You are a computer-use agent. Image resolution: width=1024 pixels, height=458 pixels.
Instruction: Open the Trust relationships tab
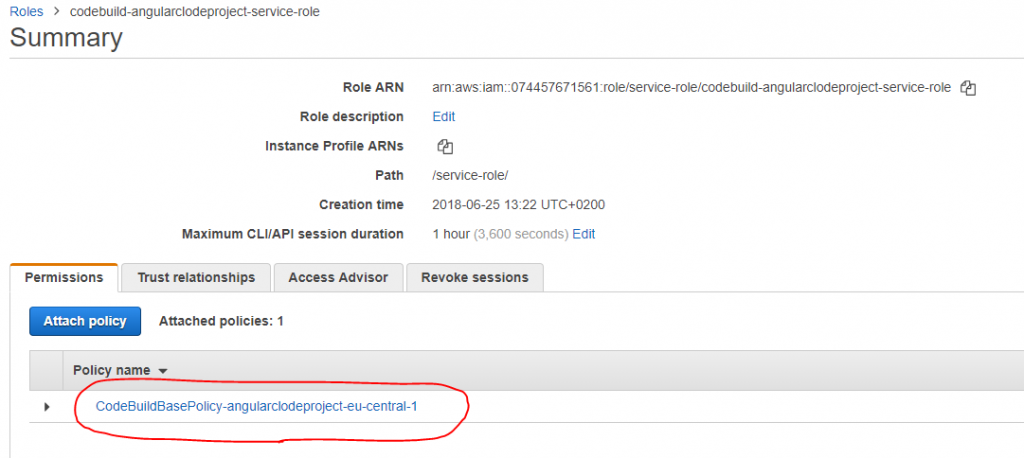[x=196, y=278]
